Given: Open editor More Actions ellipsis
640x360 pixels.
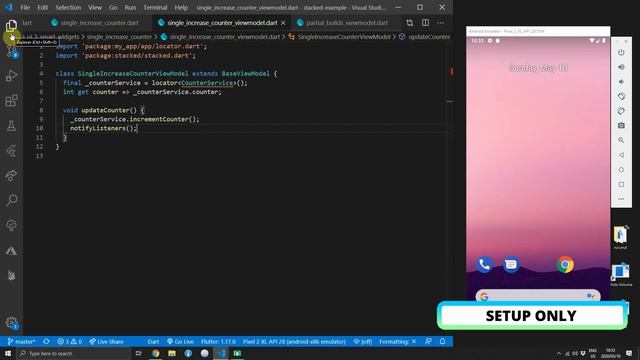Looking at the screenshot, I should pos(441,23).
